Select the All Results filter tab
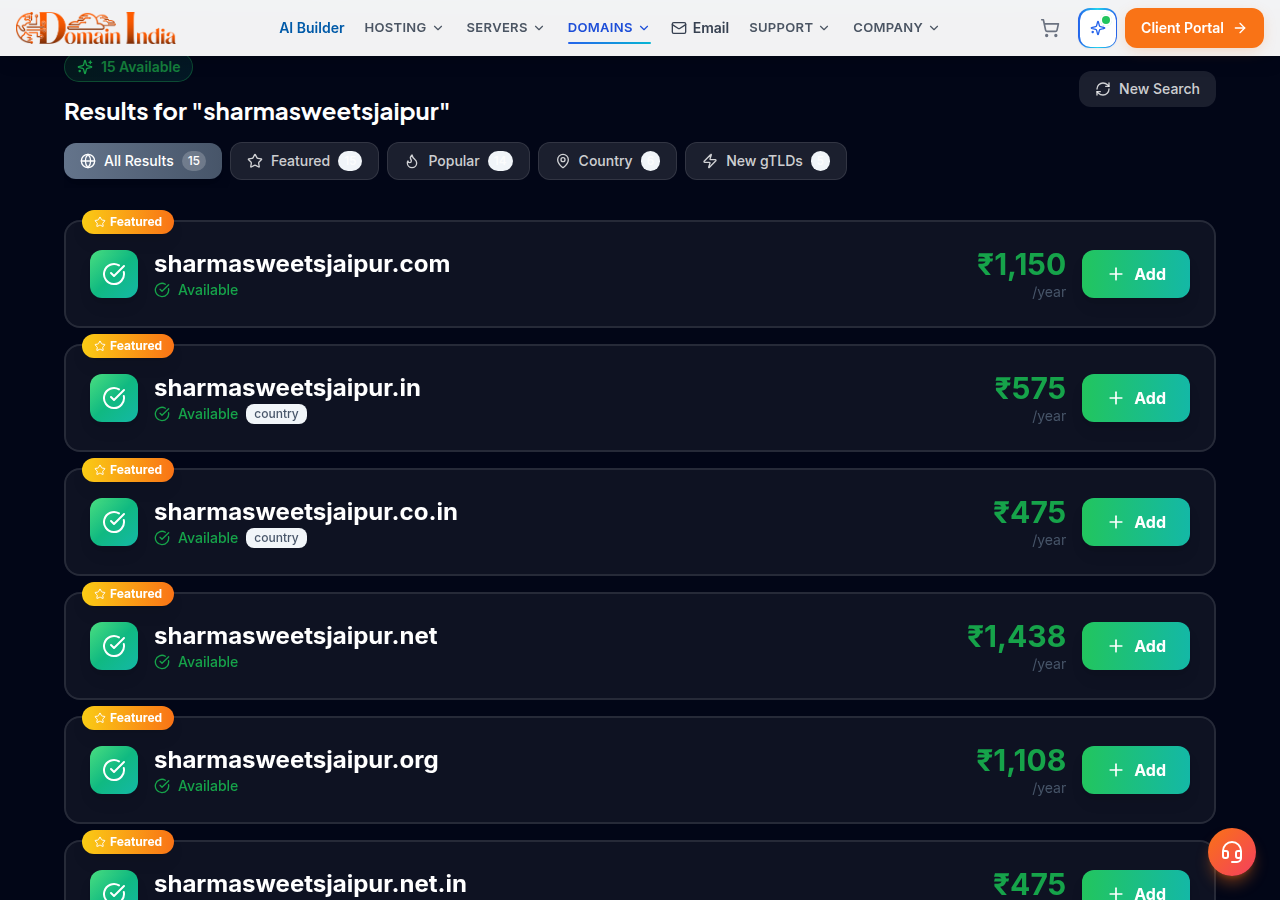 tap(143, 161)
